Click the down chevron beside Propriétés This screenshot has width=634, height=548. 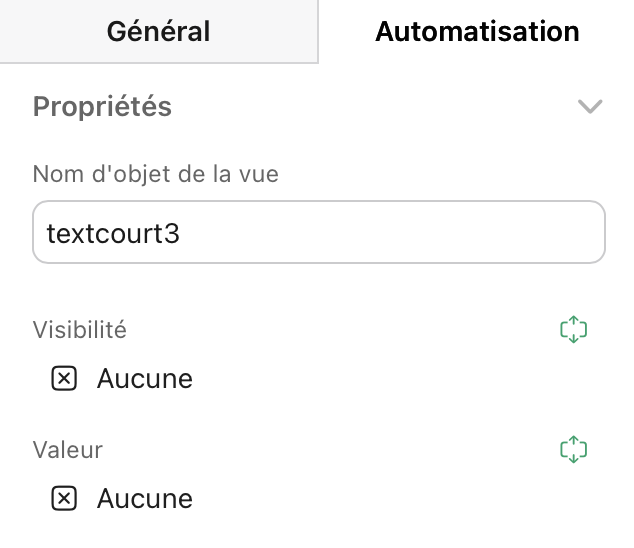(590, 106)
